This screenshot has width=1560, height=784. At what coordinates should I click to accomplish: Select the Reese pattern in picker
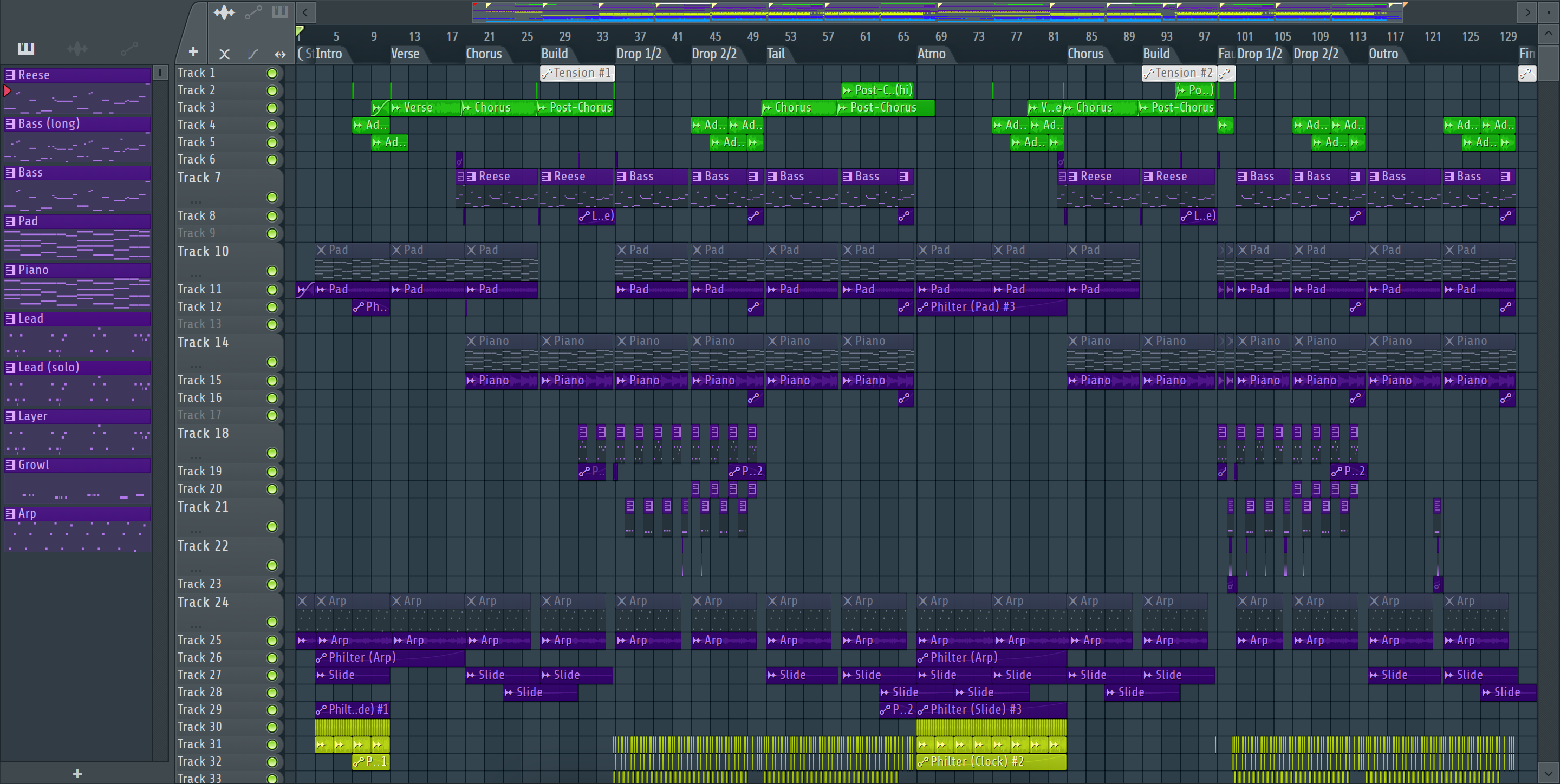click(77, 75)
